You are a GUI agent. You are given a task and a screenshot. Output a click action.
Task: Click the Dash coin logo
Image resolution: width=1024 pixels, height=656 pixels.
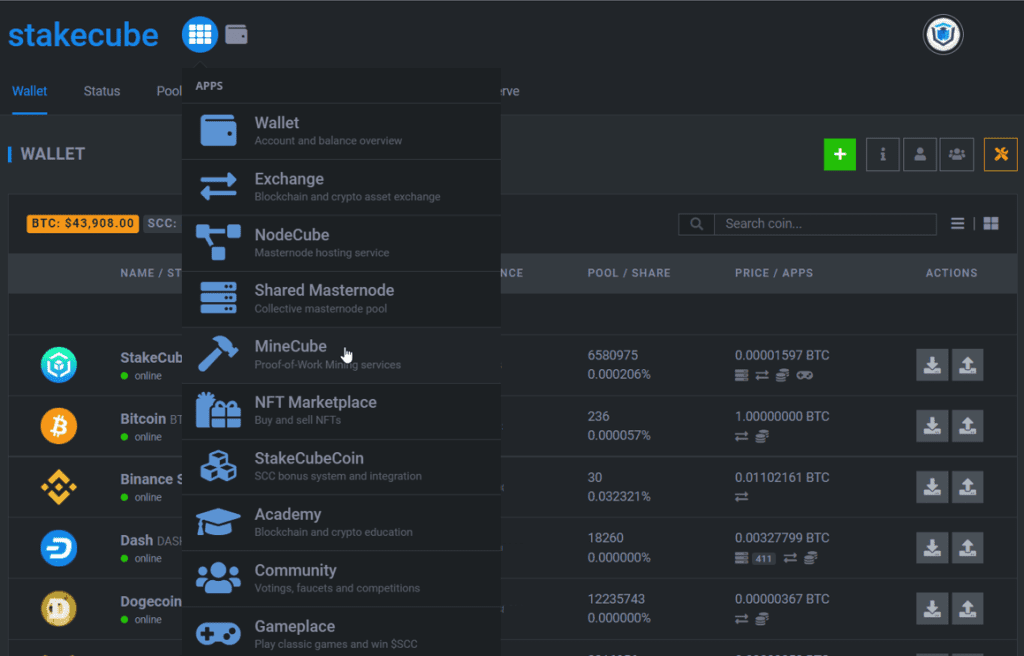pyautogui.click(x=59, y=548)
